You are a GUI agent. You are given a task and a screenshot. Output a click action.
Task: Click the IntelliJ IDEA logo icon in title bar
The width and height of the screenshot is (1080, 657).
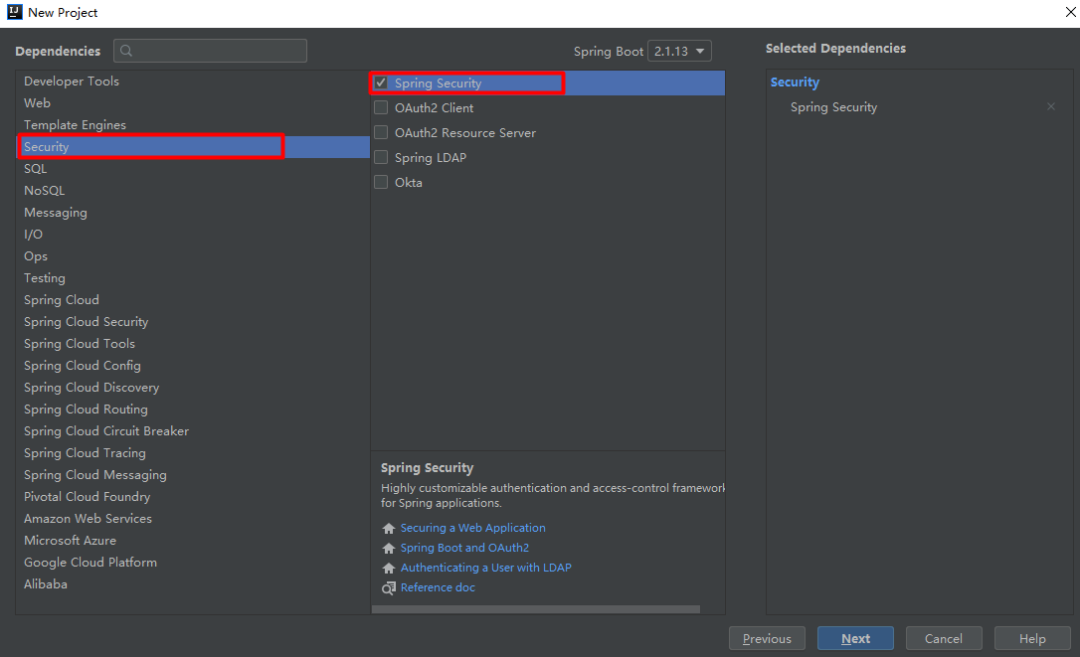pyautogui.click(x=13, y=12)
